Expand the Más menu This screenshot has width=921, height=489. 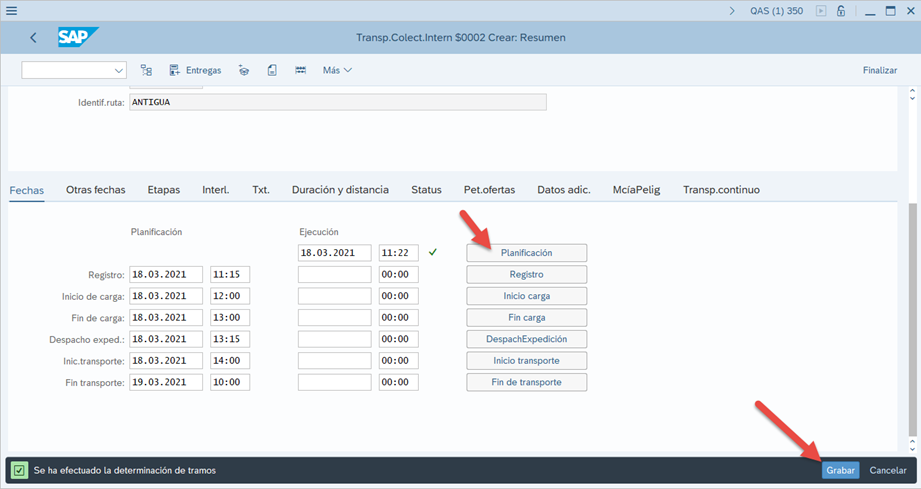tap(337, 70)
